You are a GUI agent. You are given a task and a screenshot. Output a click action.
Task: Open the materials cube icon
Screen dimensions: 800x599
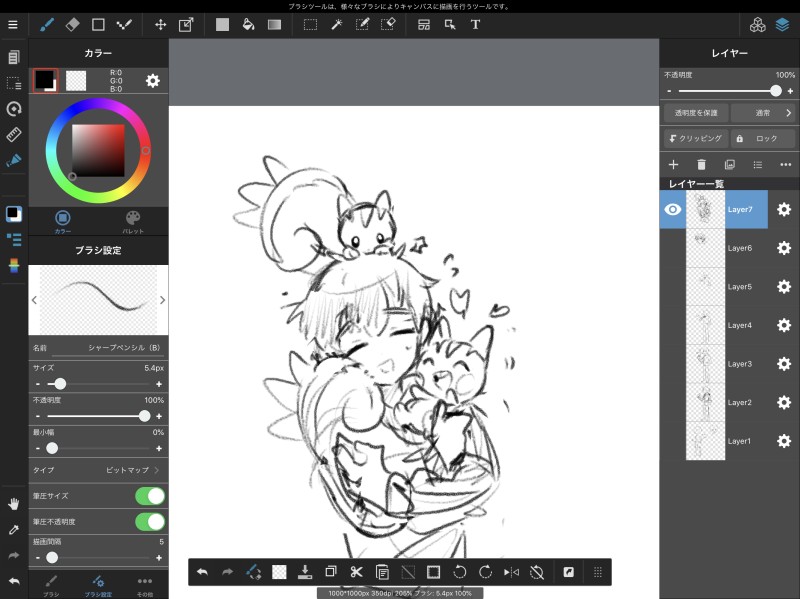[757, 24]
